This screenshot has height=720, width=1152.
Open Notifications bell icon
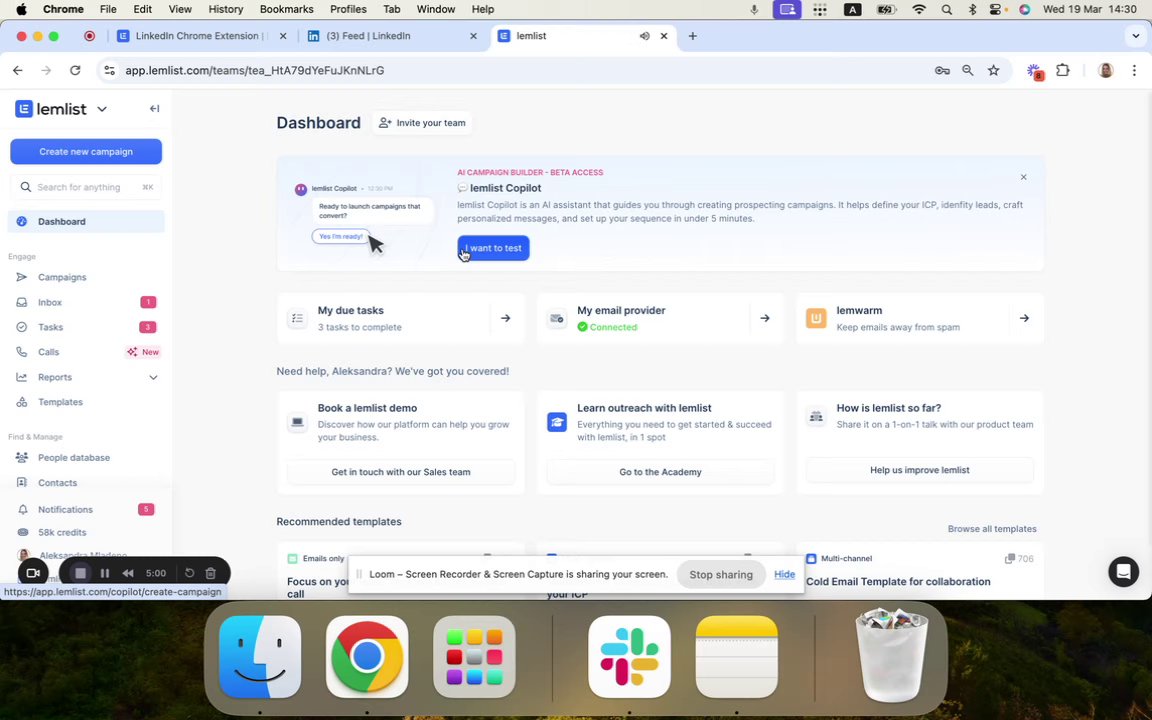click(x=23, y=509)
